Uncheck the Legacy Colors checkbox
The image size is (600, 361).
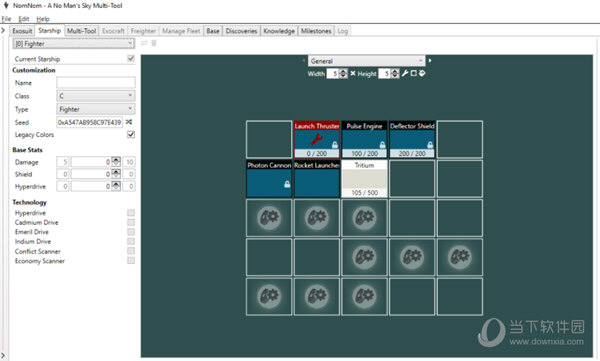(x=131, y=134)
